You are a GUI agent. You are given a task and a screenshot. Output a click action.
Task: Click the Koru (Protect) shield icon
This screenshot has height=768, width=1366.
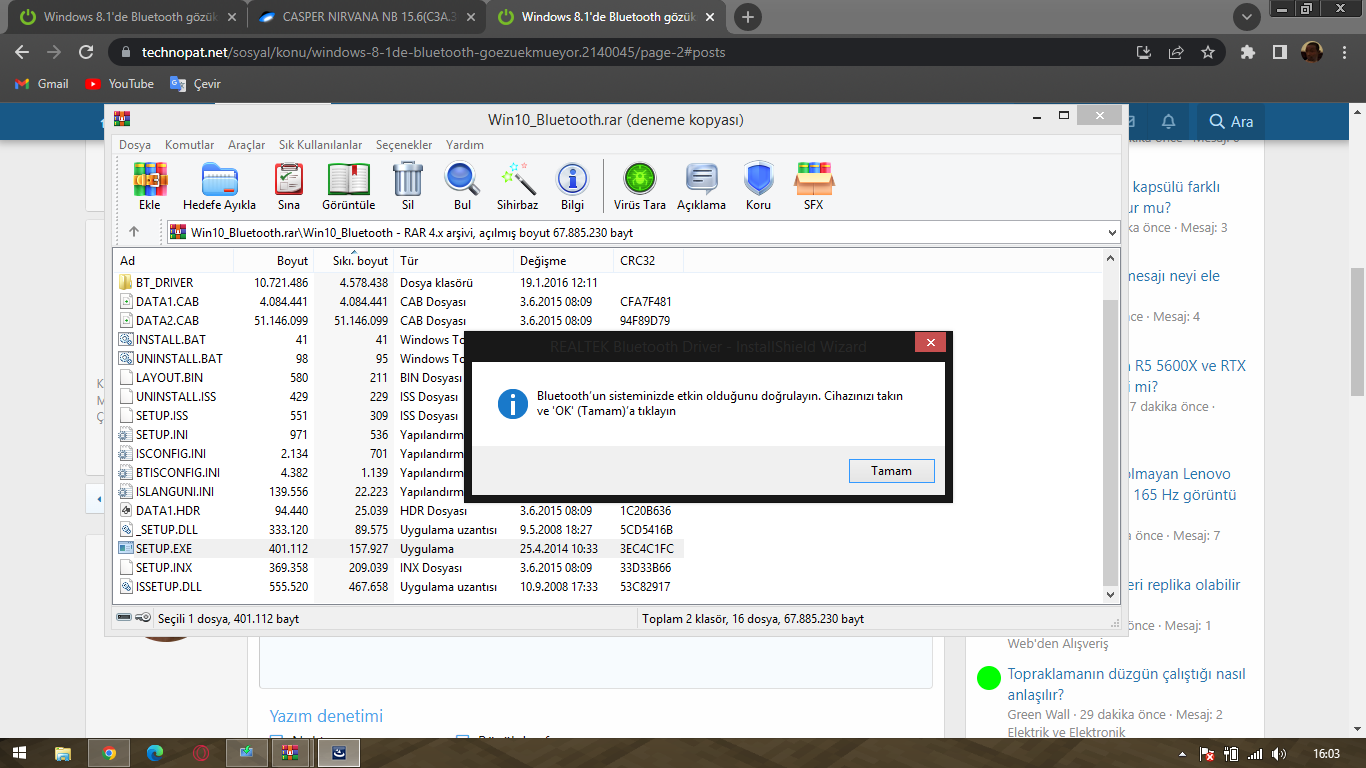coord(759,186)
